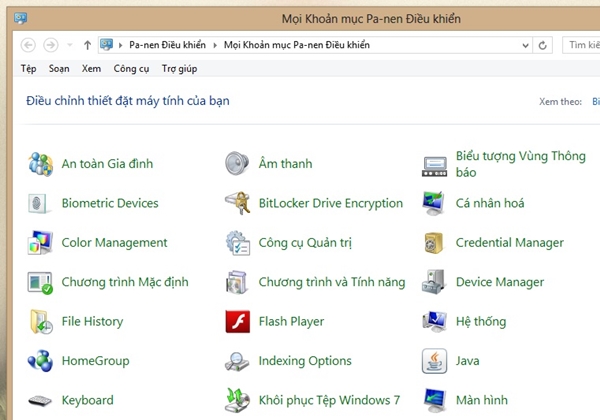Expand the address bar history dropdown

click(525, 46)
